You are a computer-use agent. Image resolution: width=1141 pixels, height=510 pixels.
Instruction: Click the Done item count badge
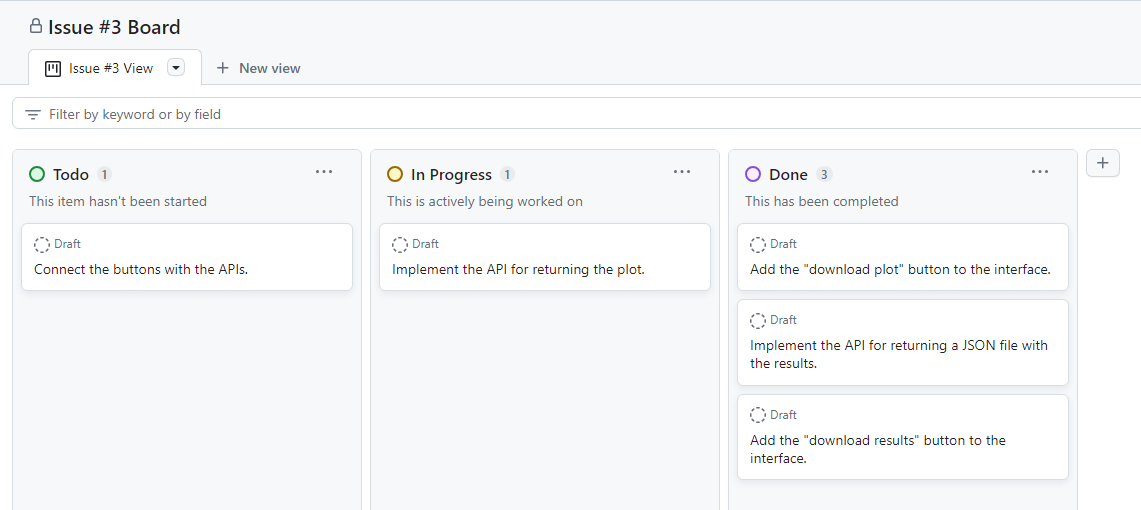tap(824, 175)
